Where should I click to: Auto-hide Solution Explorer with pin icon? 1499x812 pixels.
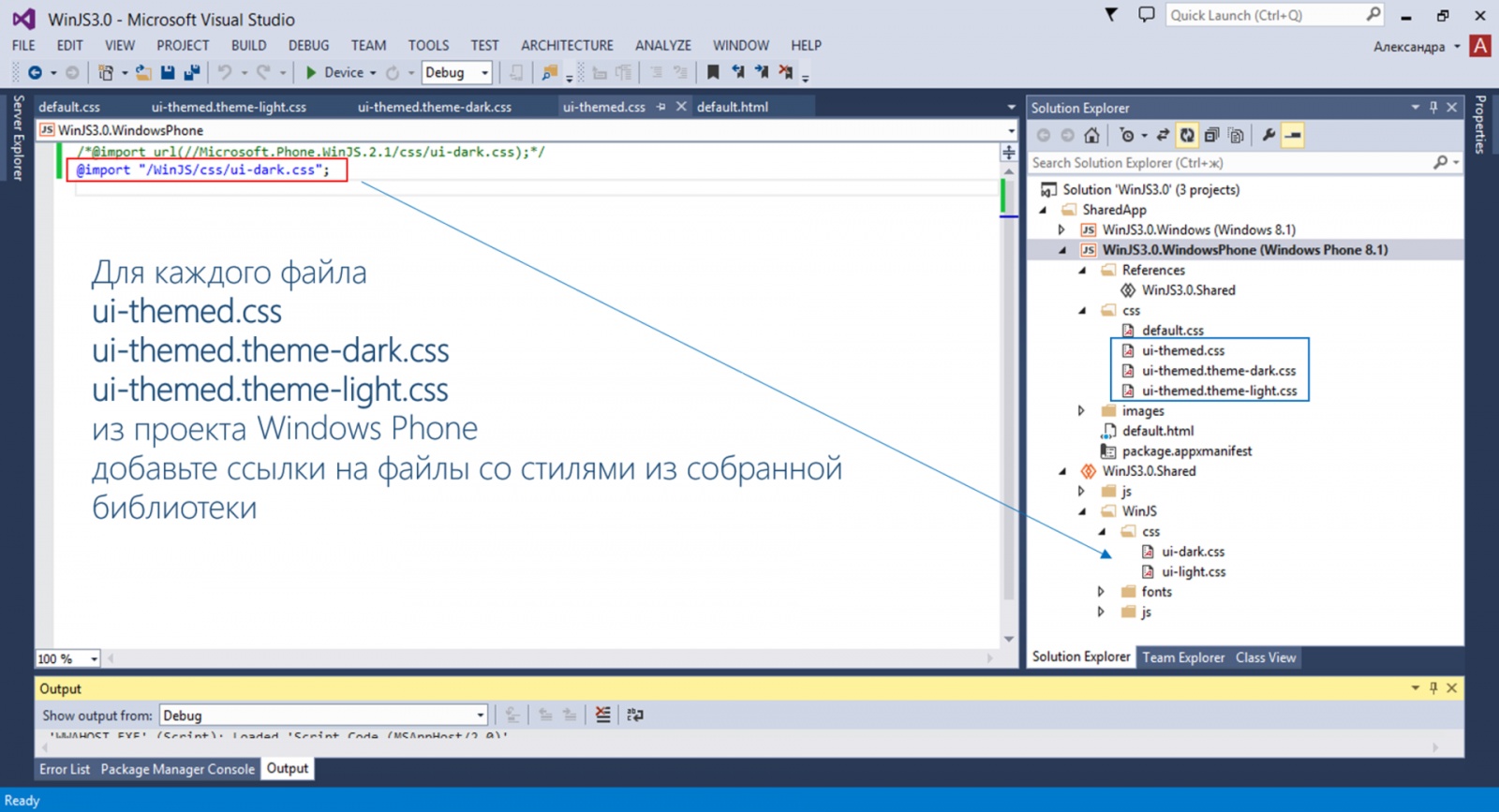pyautogui.click(x=1433, y=108)
